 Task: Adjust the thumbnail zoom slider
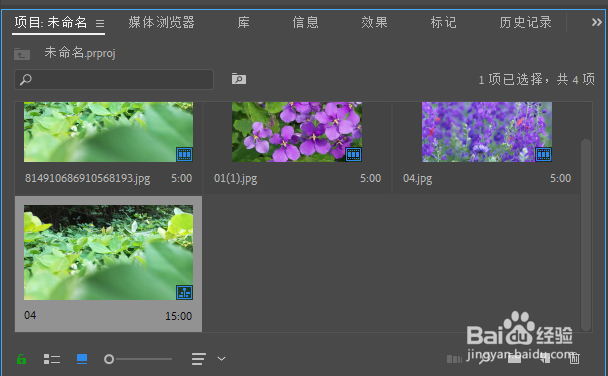(138, 359)
